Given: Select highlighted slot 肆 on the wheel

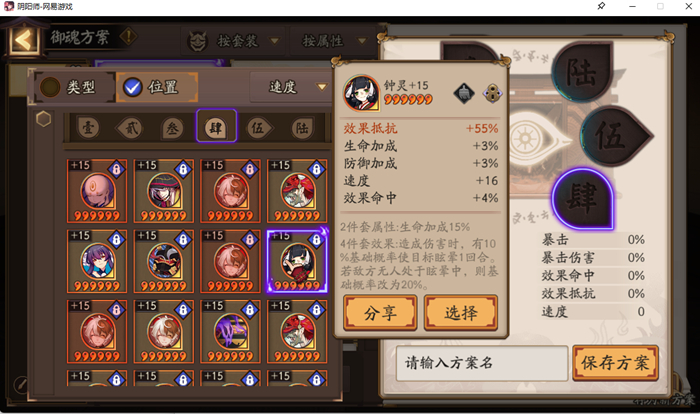Looking at the screenshot, I should pyautogui.click(x=583, y=199).
